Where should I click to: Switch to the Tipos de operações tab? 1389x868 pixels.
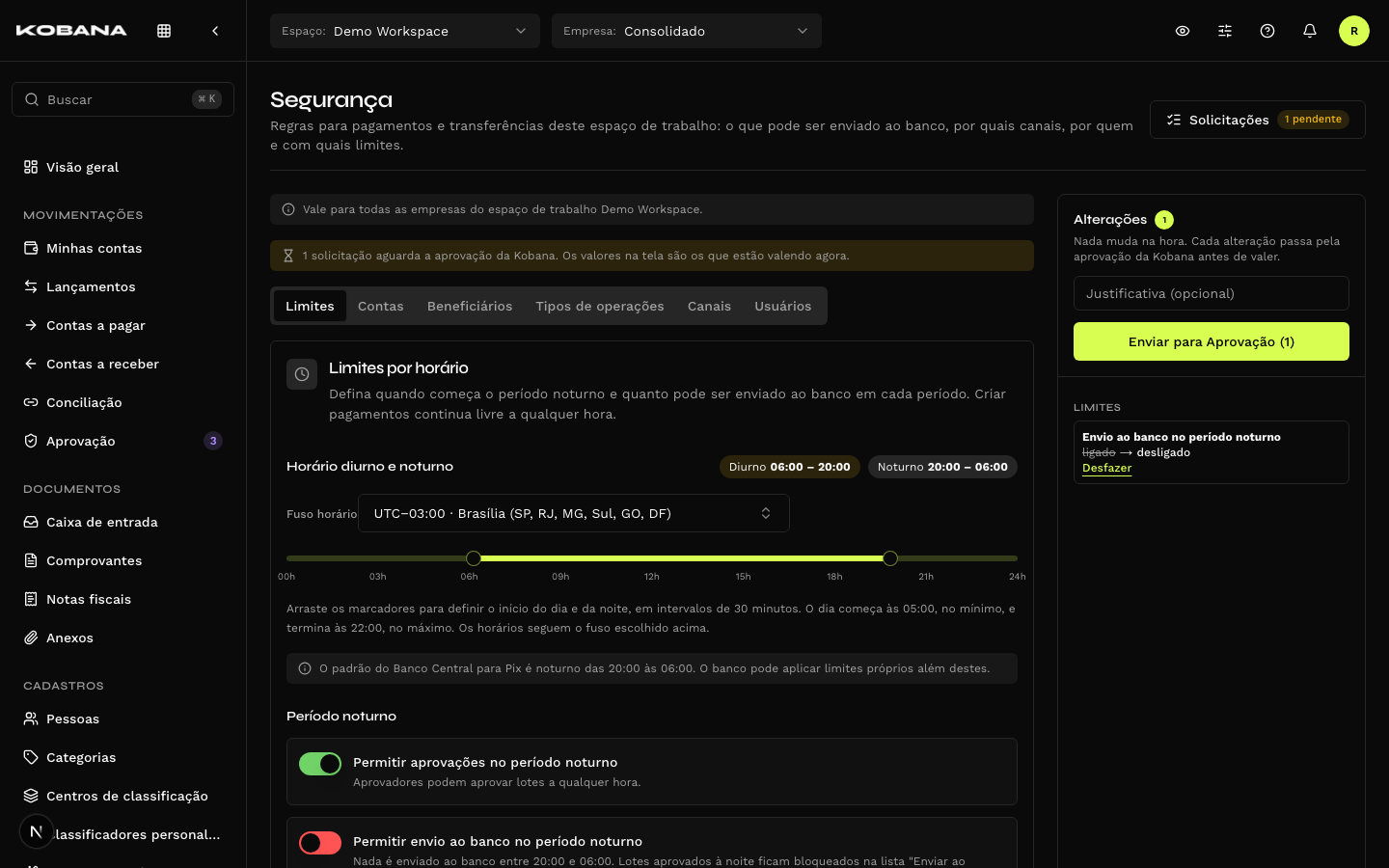(x=600, y=306)
